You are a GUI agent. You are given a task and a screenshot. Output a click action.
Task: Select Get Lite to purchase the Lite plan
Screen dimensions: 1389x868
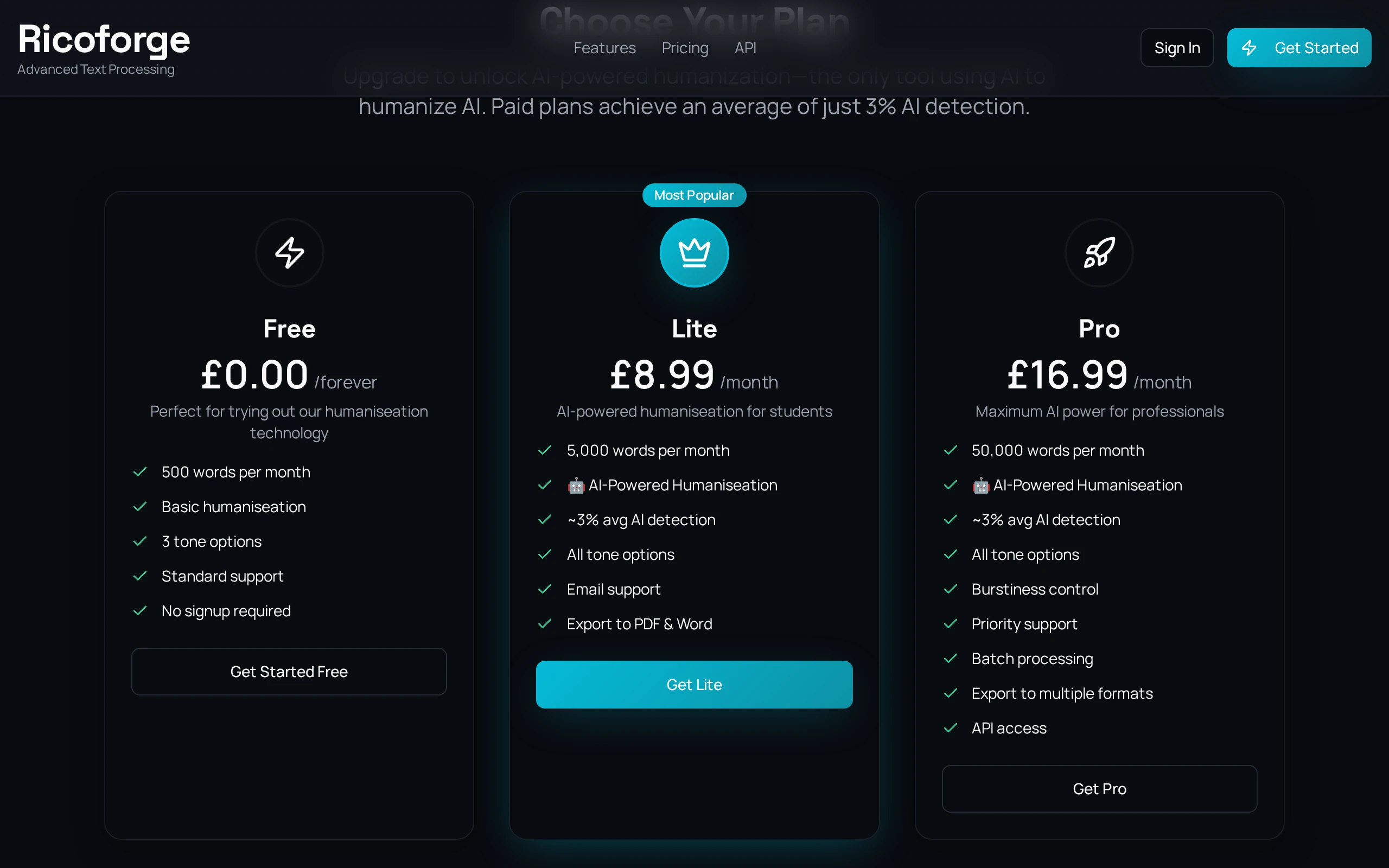[x=694, y=684]
